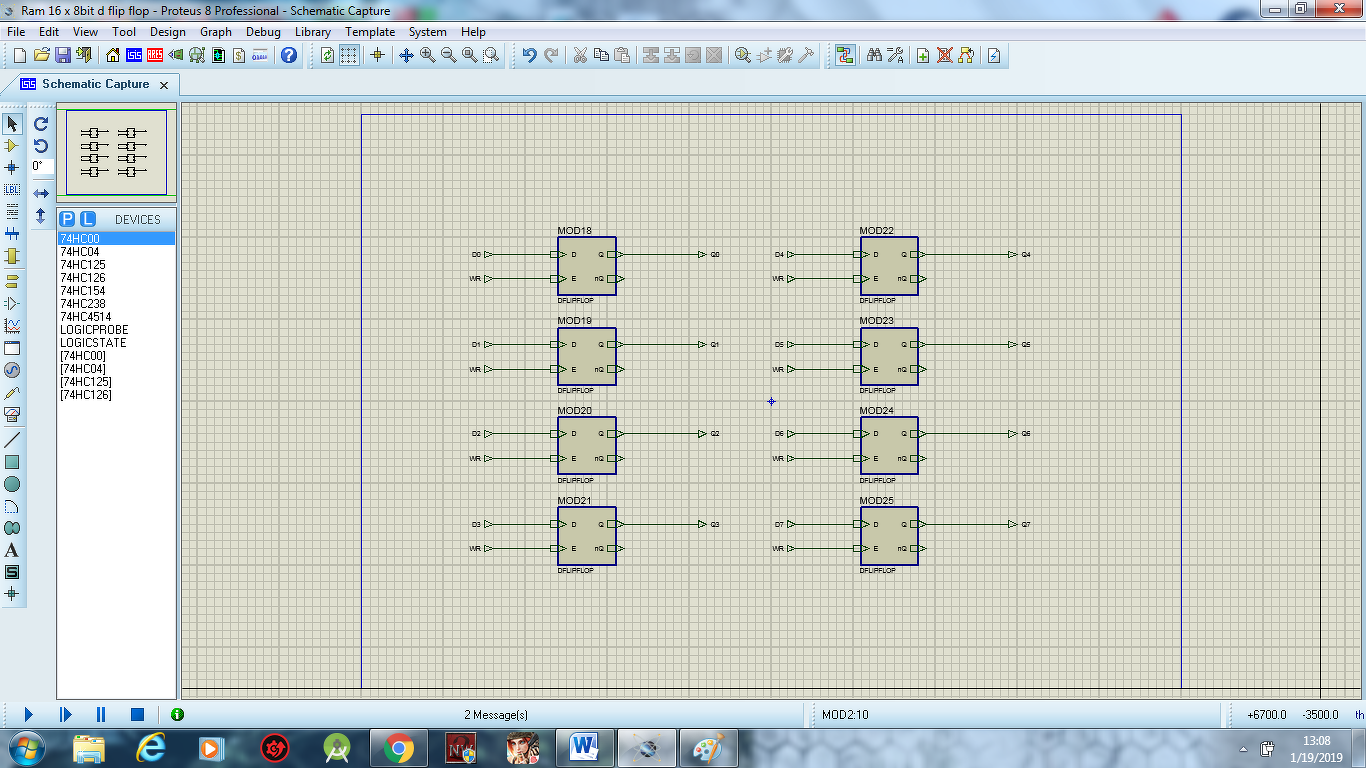Screen dimensions: 1366x768
Task: Open the Graph menu
Action: point(216,32)
